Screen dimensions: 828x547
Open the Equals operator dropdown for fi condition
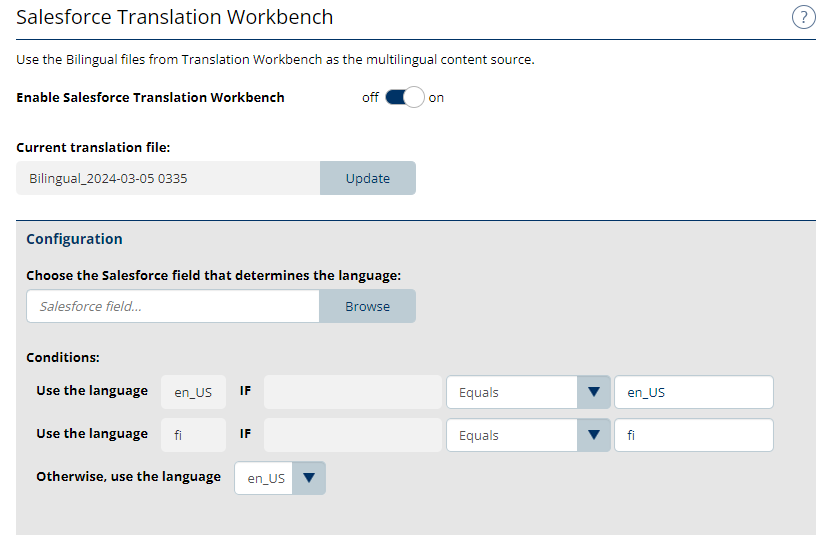coord(511,435)
